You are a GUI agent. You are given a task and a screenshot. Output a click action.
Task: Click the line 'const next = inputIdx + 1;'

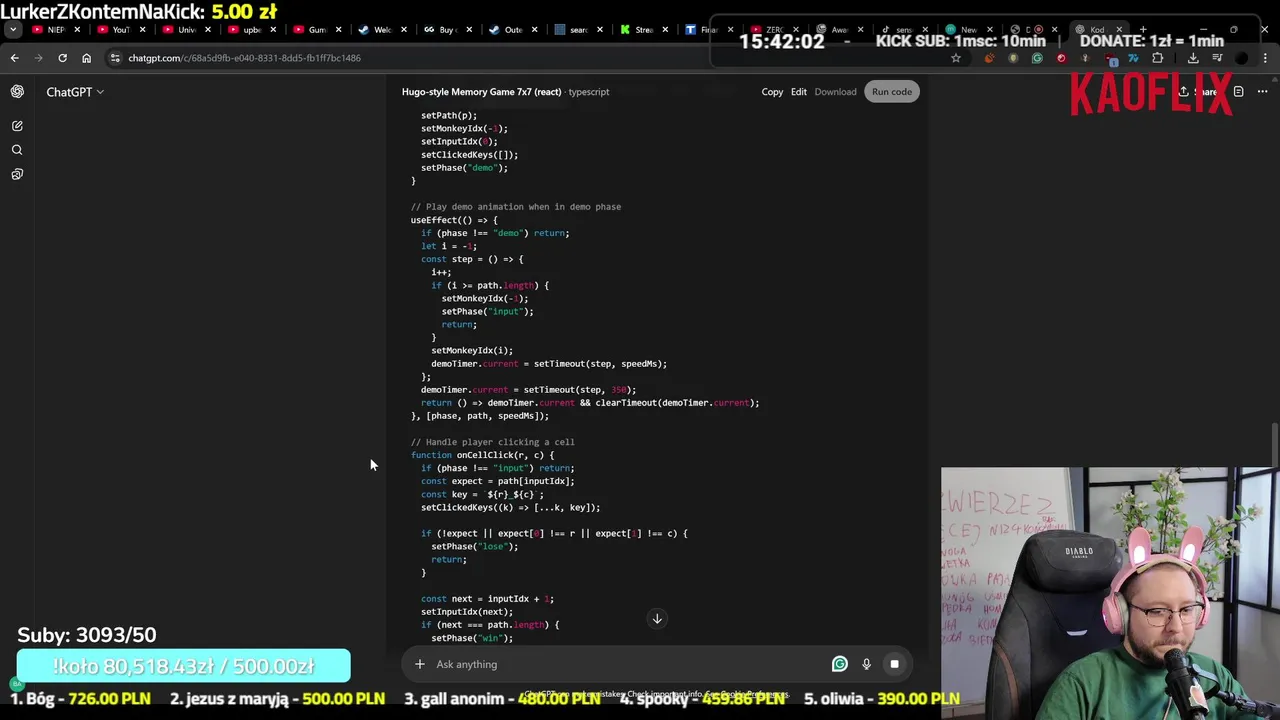tap(487, 599)
